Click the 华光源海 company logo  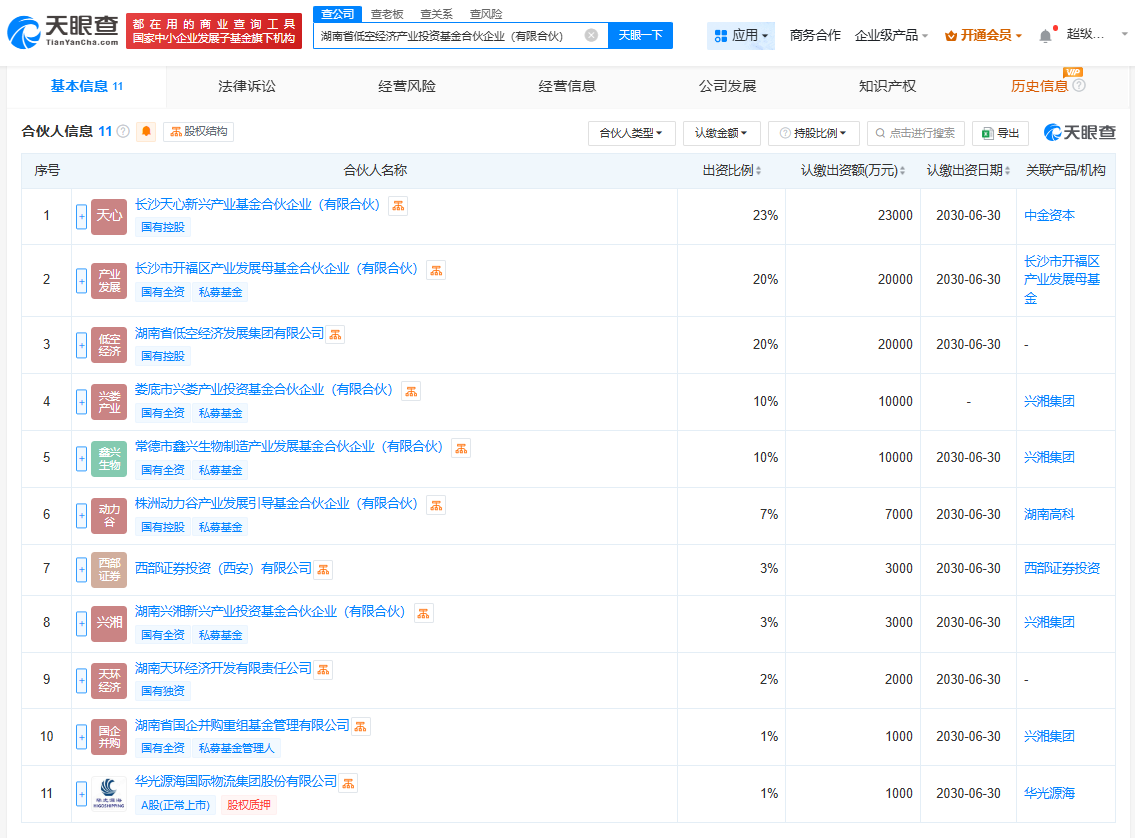point(109,793)
